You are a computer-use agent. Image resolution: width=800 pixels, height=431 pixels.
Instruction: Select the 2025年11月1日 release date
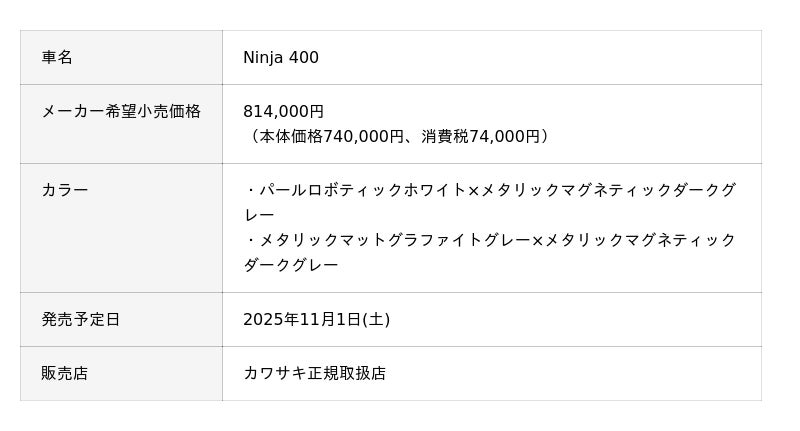click(x=301, y=320)
